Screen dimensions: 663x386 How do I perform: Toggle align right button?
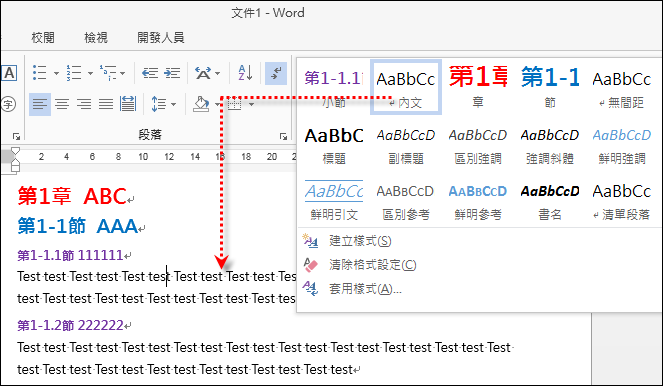tap(84, 104)
